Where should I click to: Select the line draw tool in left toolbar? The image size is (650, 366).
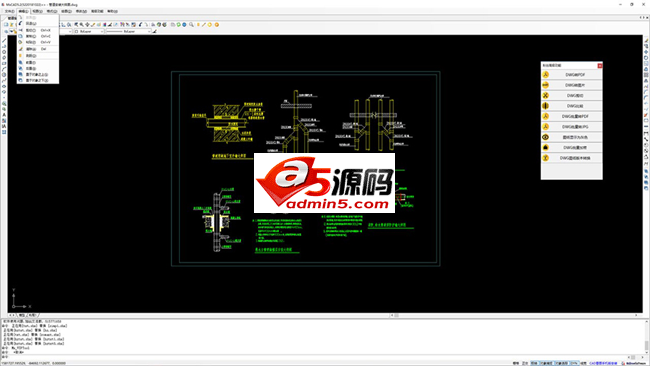click(4, 41)
